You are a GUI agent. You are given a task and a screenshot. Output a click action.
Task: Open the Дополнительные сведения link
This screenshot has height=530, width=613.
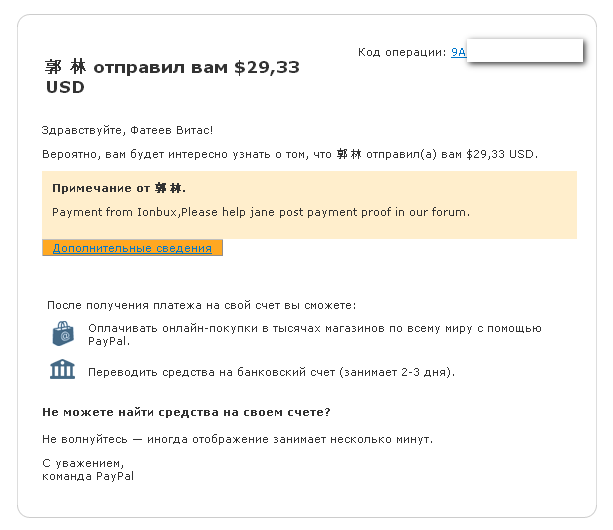(132, 248)
